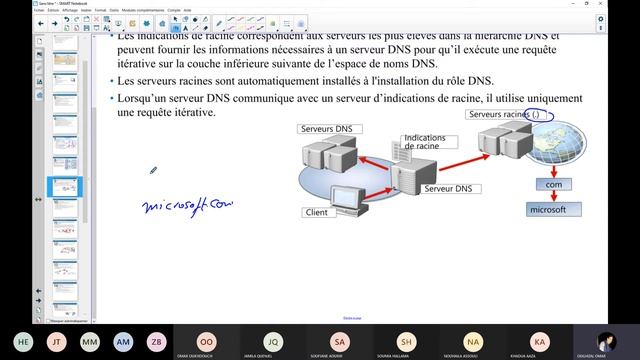Open the Gallery sidebar tab
Viewport: 640px width, 360px height.
pos(40,55)
